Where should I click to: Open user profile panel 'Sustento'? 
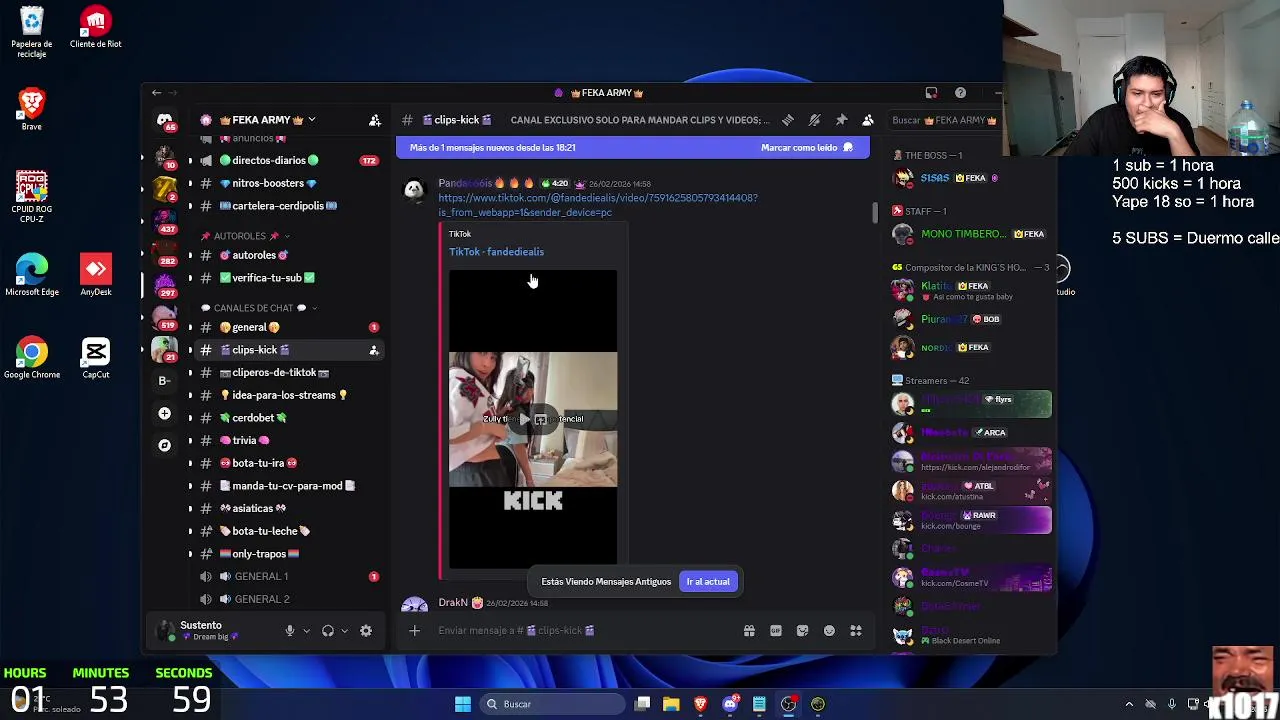210,631
